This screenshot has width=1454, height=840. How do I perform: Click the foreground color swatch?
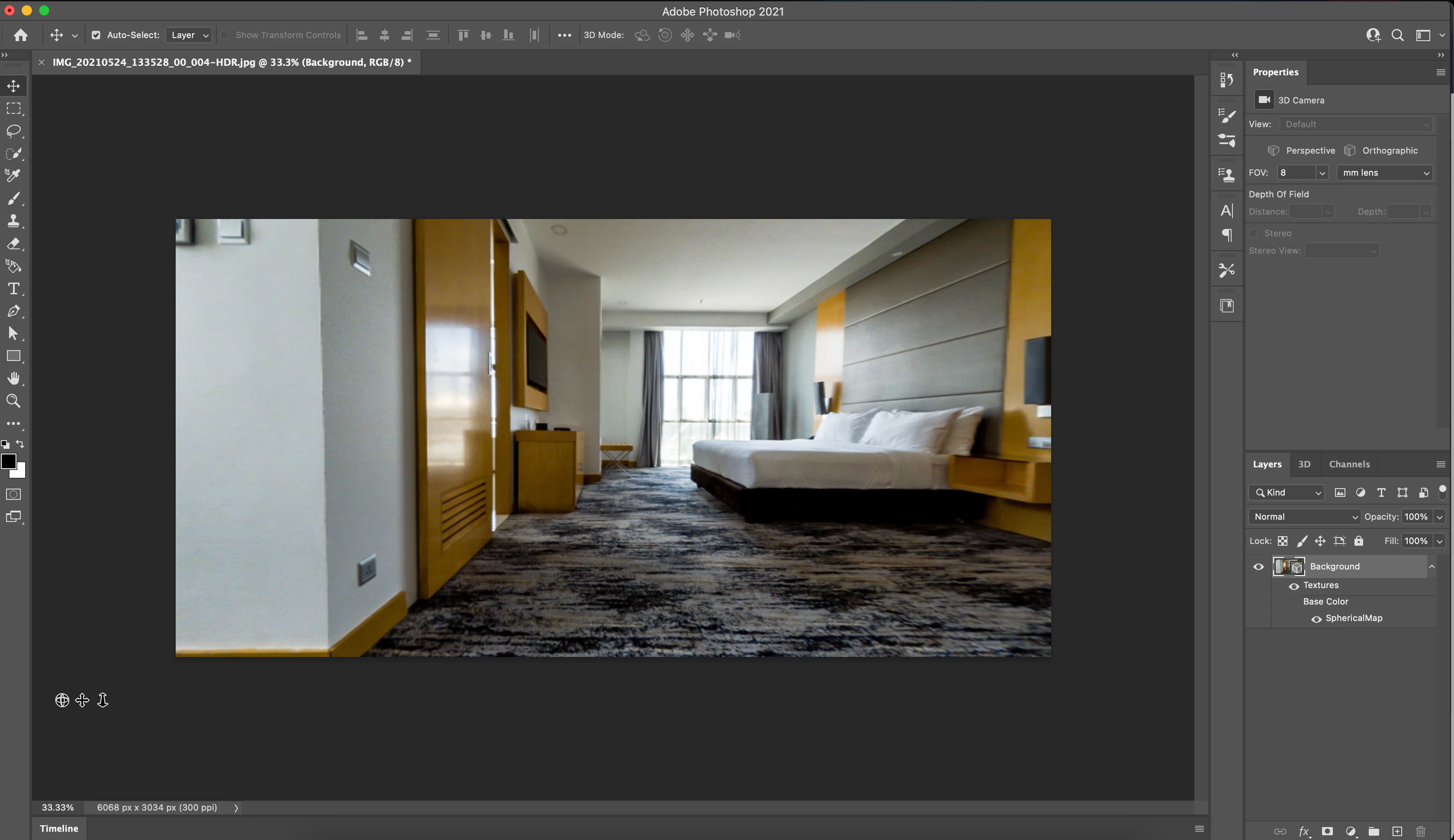coord(8,461)
